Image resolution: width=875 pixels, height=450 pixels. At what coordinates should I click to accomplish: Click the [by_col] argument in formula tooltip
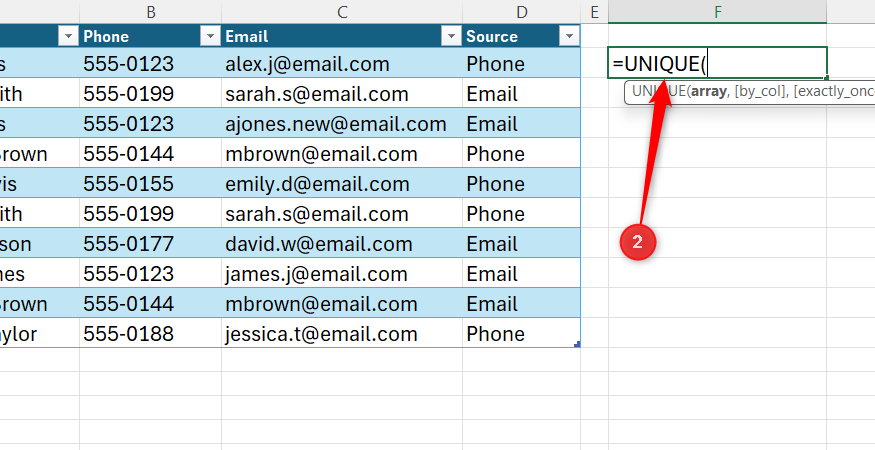[x=760, y=91]
